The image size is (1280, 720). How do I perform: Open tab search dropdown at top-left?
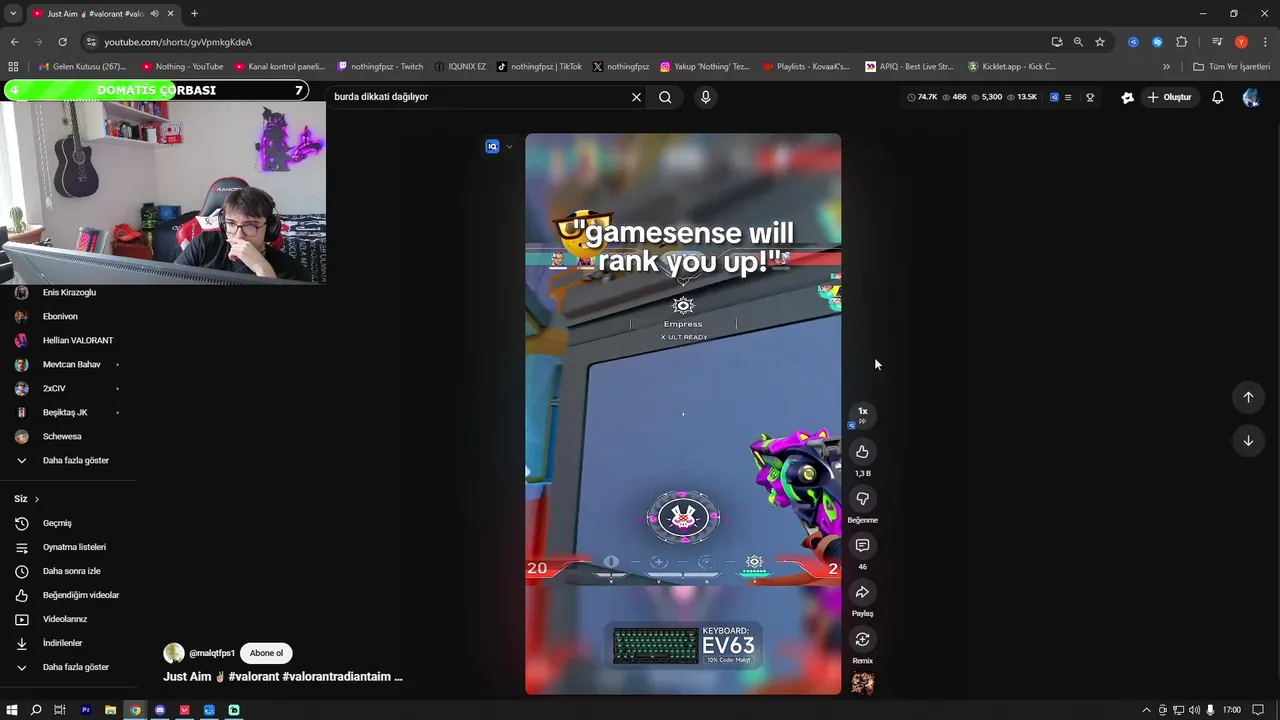(x=13, y=14)
